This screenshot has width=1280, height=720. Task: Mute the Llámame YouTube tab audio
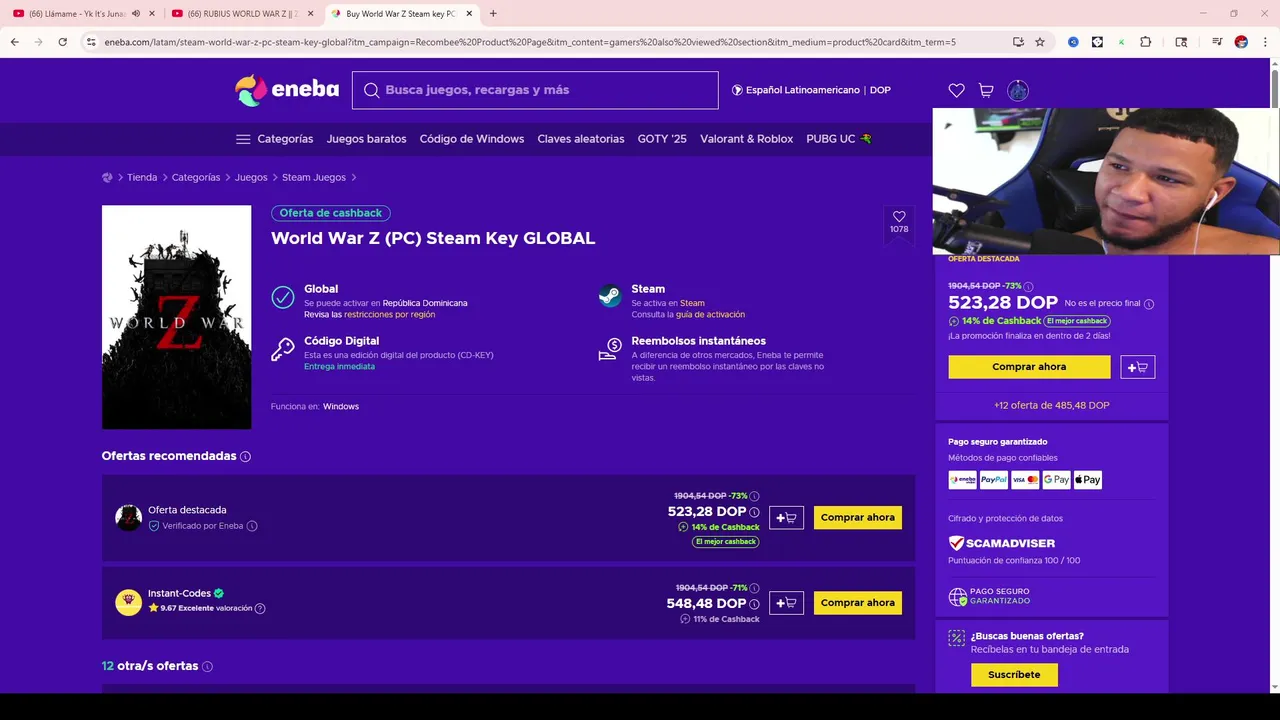coord(136,14)
